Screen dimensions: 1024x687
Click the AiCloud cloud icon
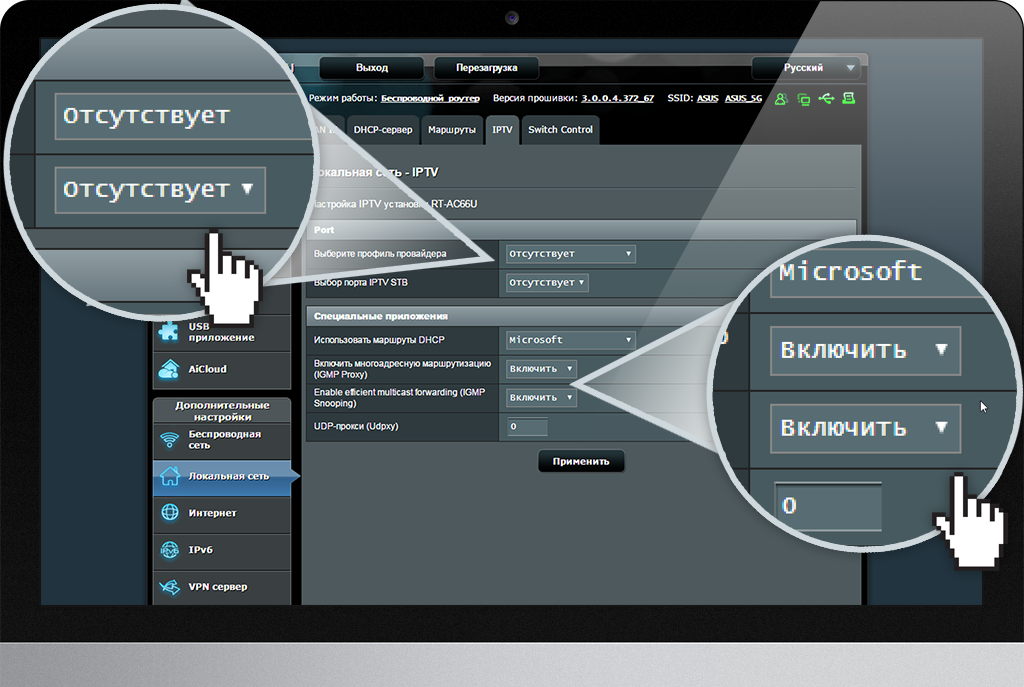(x=170, y=369)
